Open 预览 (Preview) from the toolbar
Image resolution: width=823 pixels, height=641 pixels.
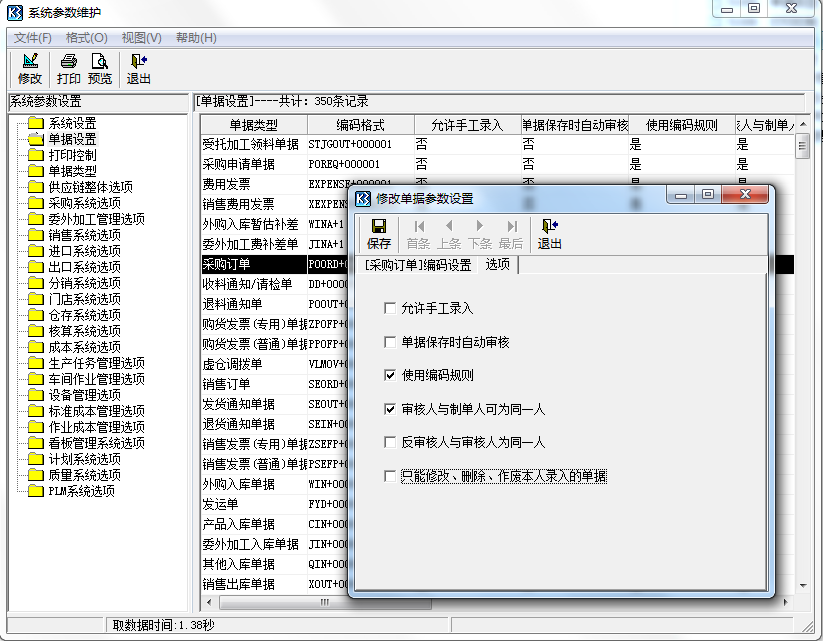[x=99, y=68]
